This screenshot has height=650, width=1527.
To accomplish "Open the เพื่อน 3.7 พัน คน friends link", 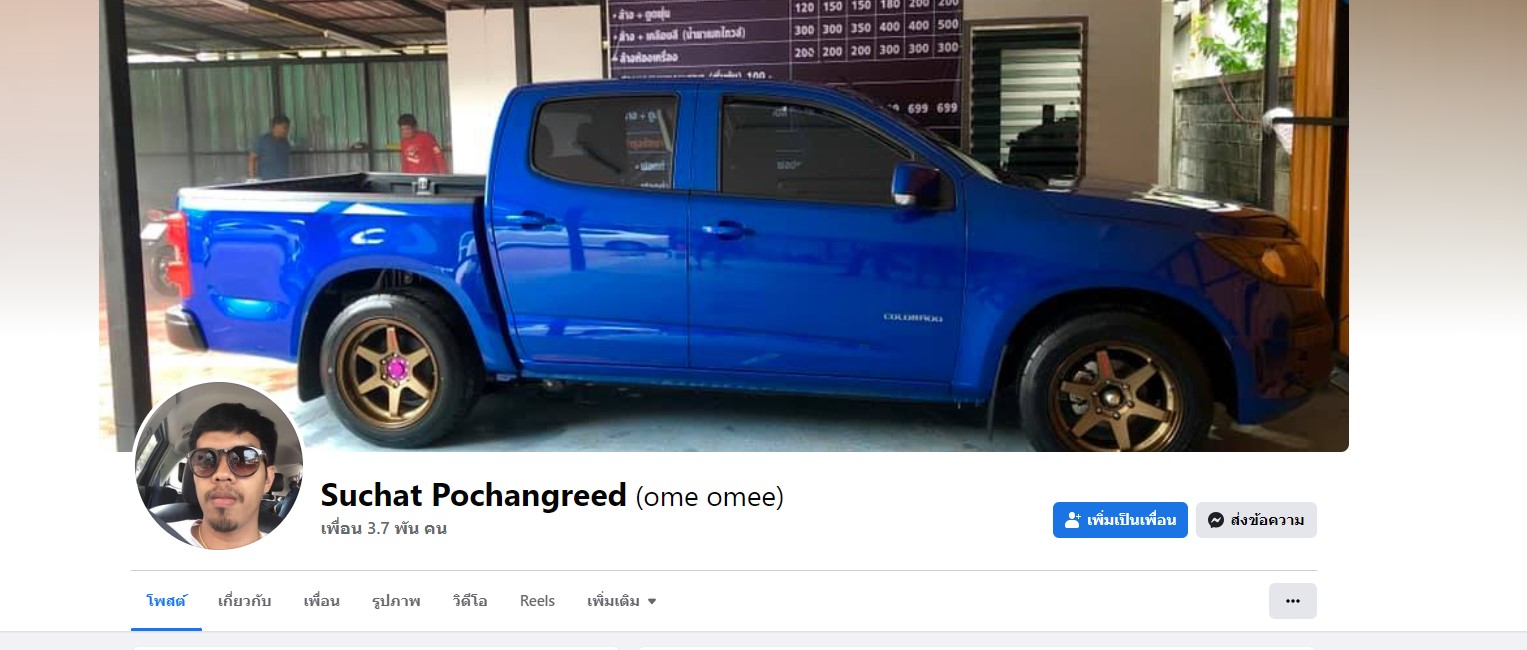I will pos(384,529).
